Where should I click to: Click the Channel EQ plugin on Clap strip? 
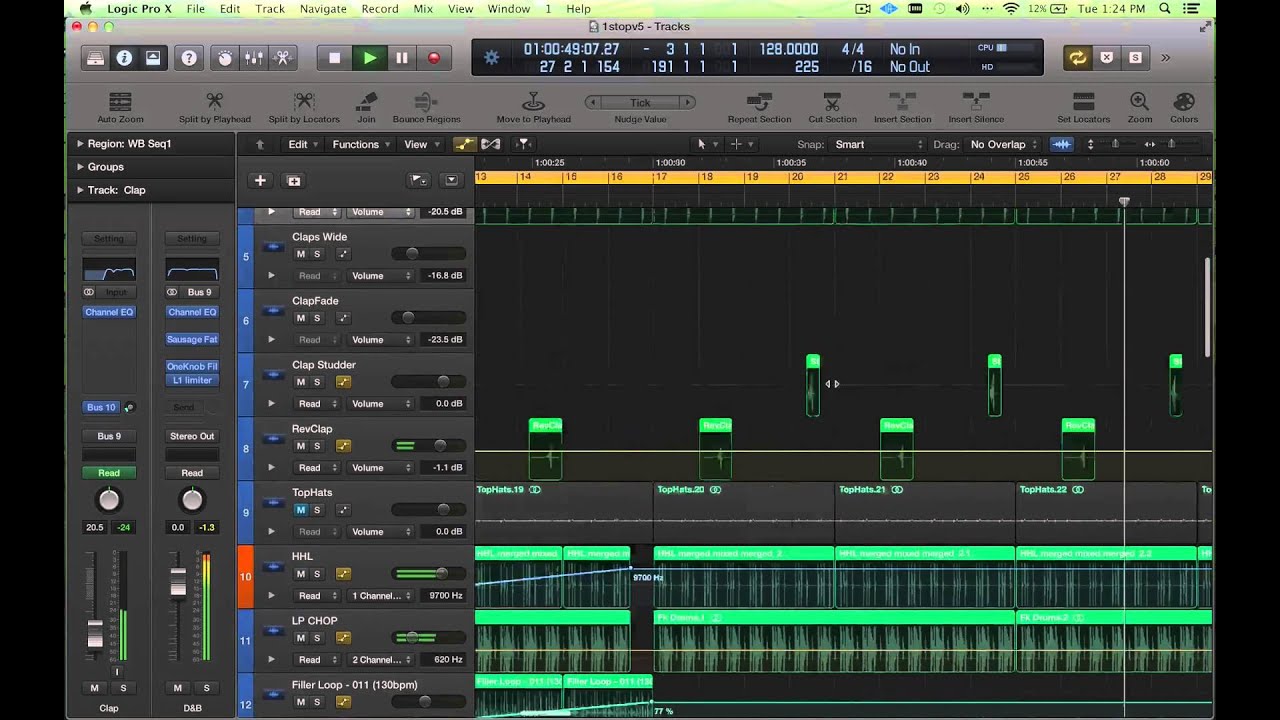coord(109,312)
